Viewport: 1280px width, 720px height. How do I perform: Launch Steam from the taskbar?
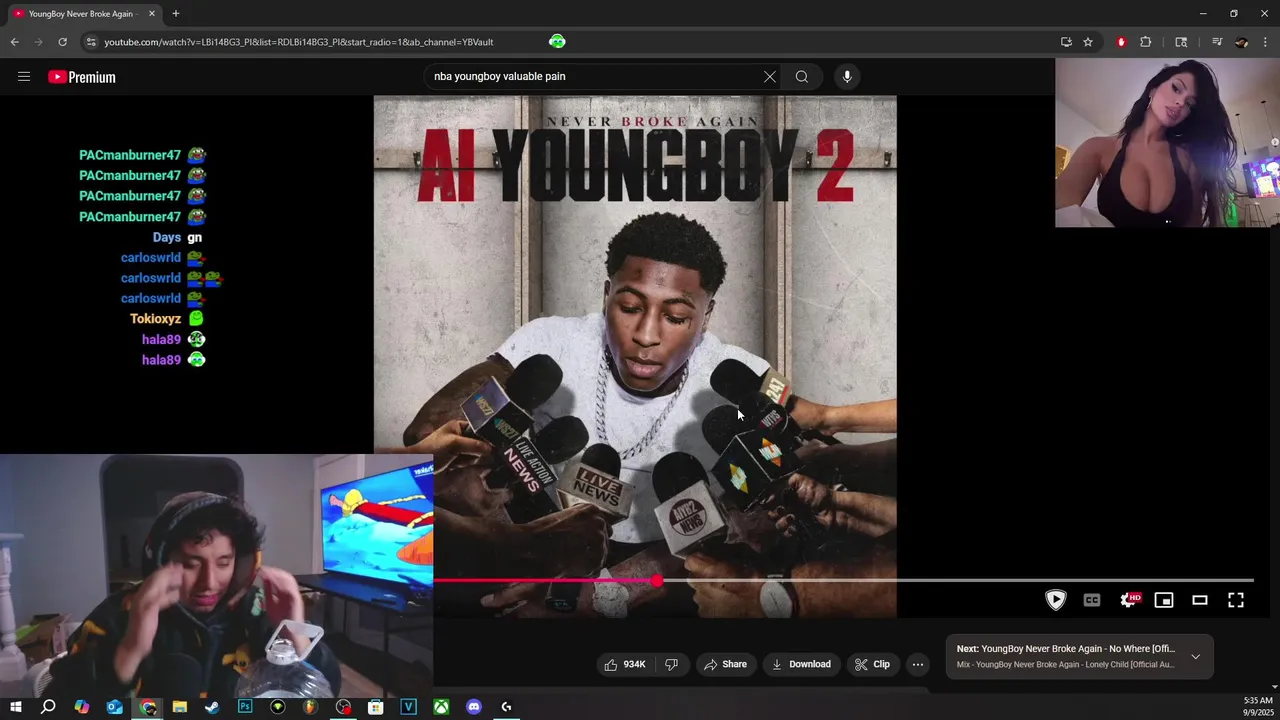(212, 707)
